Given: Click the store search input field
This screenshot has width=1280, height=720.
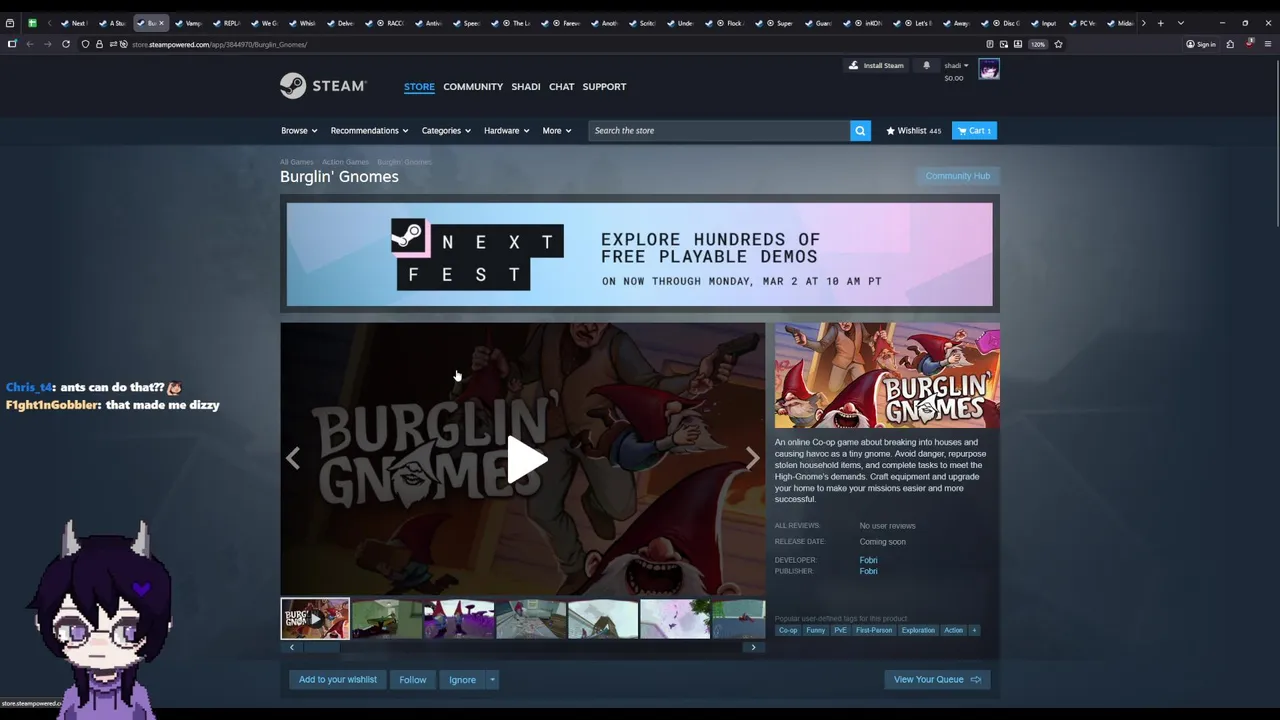Looking at the screenshot, I should (x=719, y=131).
